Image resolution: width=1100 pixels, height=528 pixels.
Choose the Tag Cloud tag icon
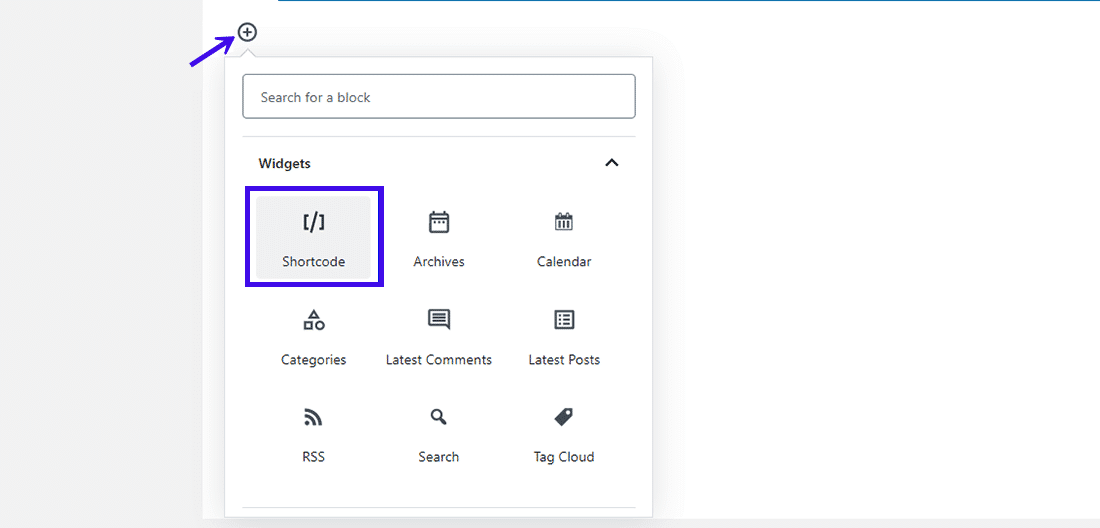(x=564, y=417)
